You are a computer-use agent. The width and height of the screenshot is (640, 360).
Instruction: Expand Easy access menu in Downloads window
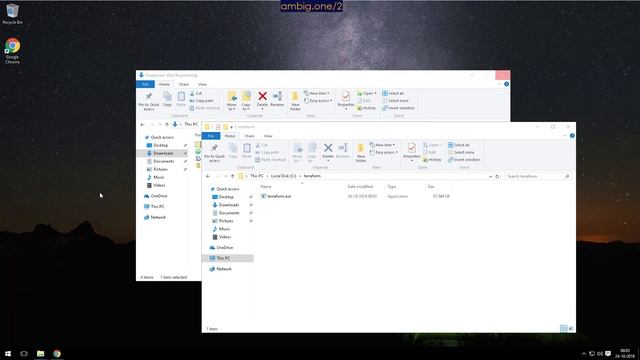(x=318, y=101)
